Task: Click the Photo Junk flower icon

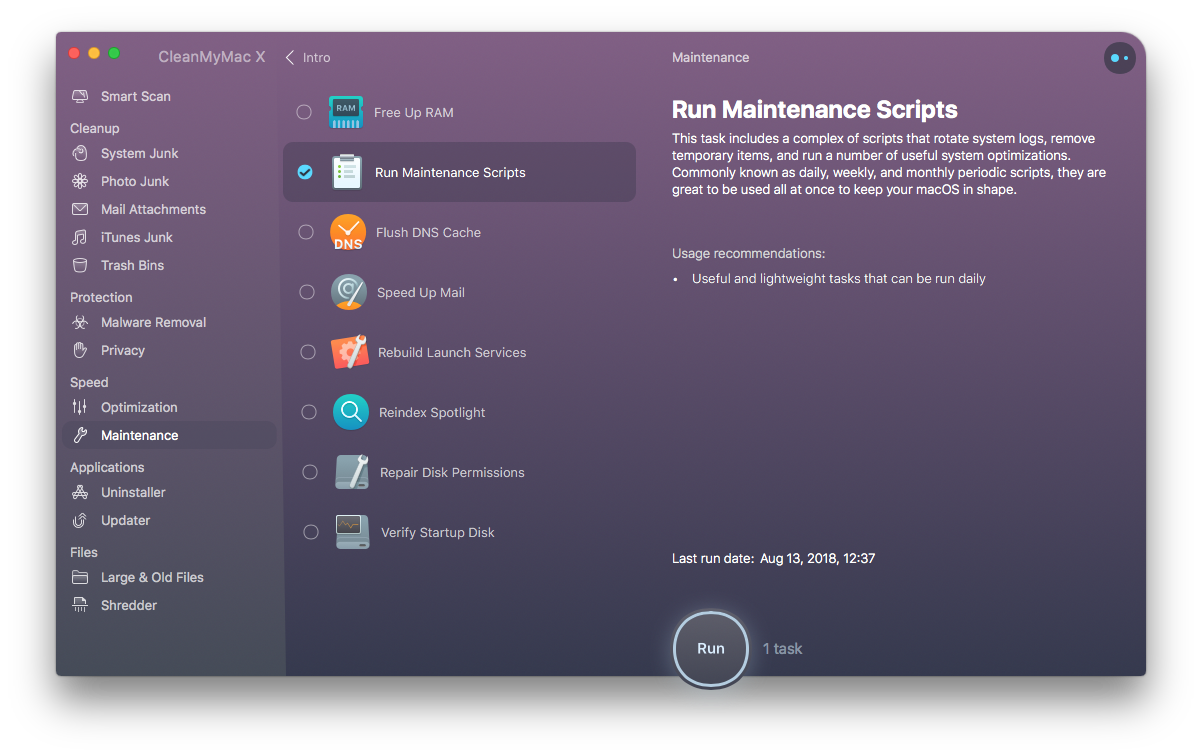Action: 80,181
